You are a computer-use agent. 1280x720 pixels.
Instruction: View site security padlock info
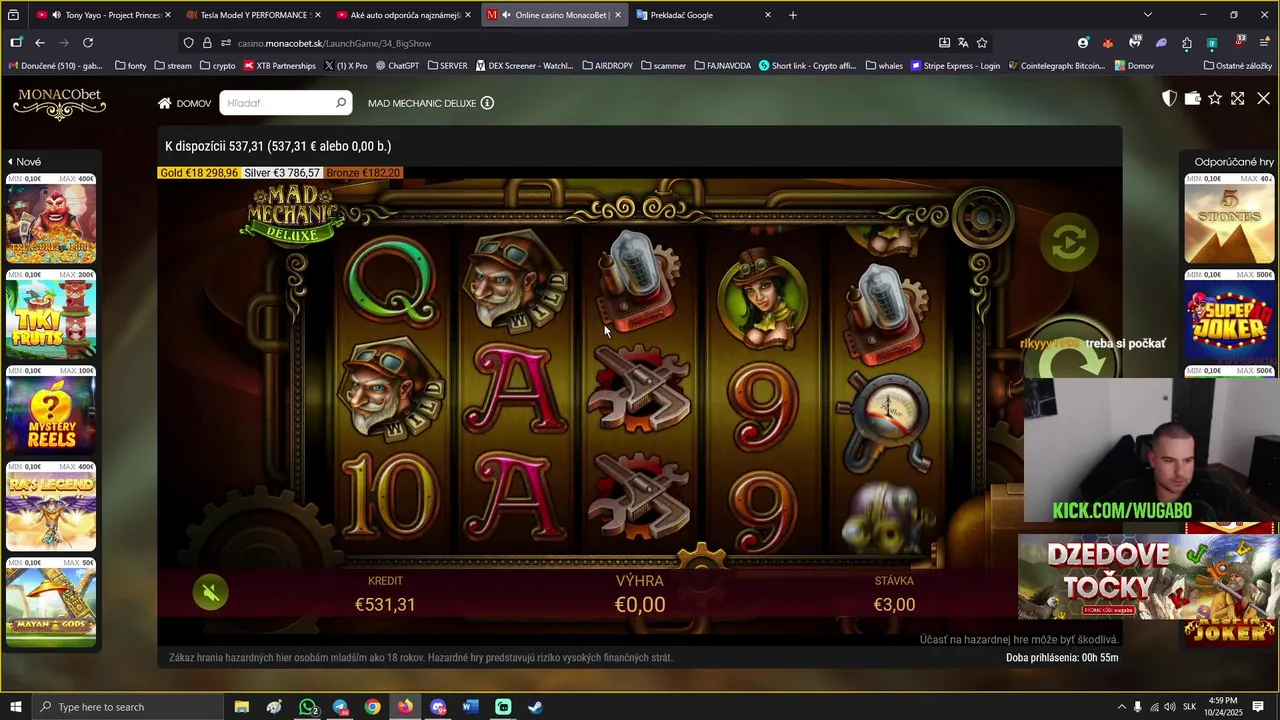click(207, 43)
